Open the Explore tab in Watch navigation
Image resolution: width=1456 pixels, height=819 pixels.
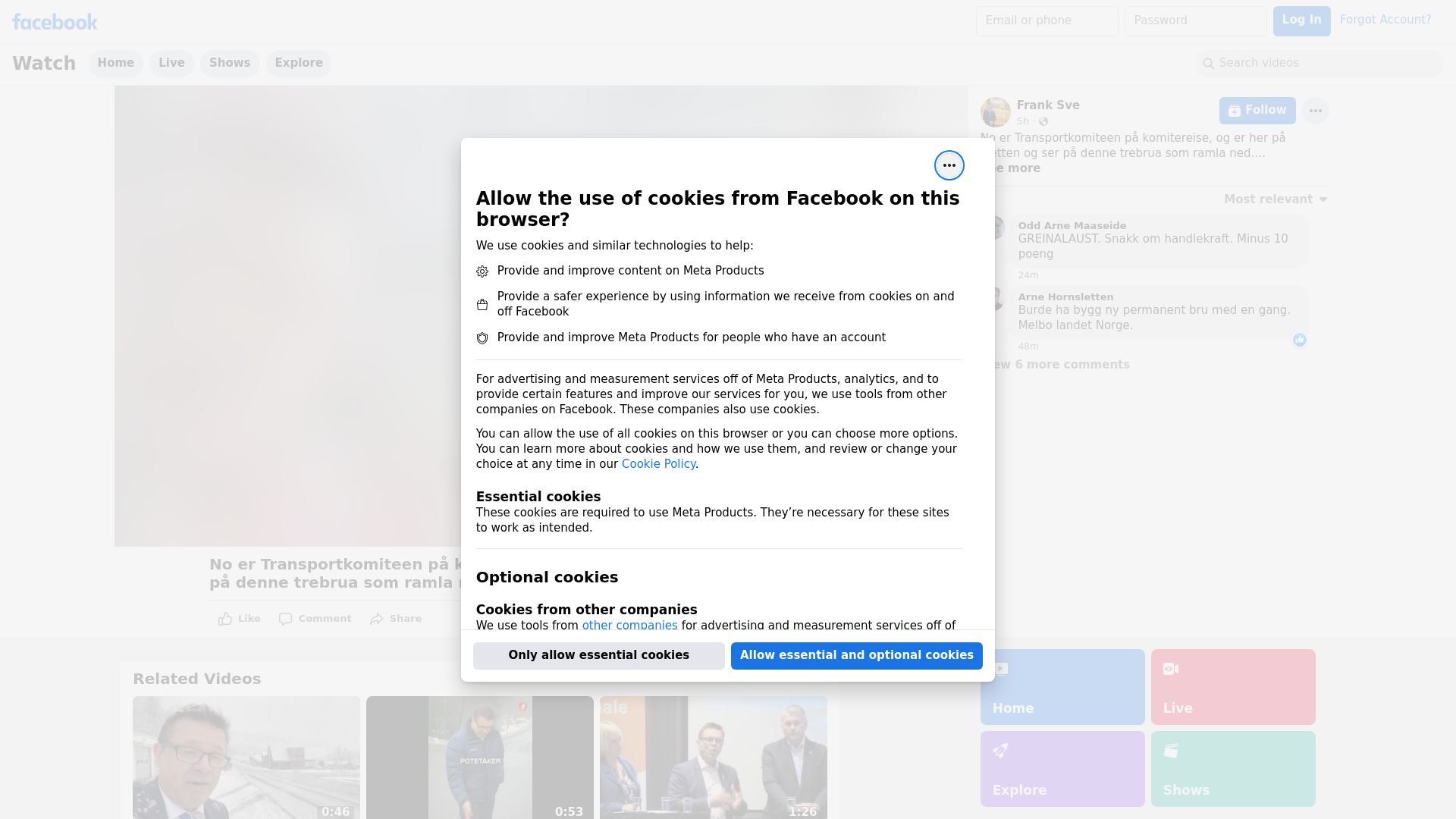coord(299,63)
